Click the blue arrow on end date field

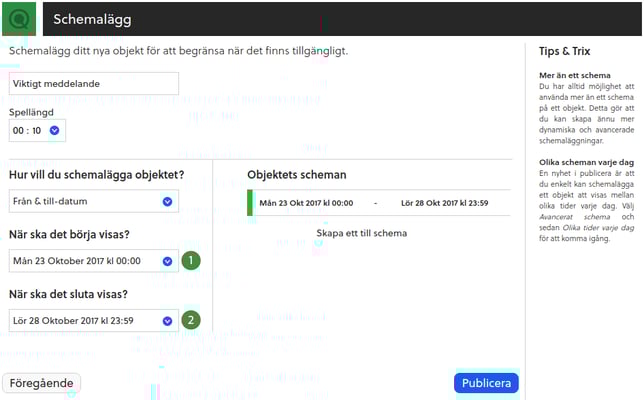[167, 321]
